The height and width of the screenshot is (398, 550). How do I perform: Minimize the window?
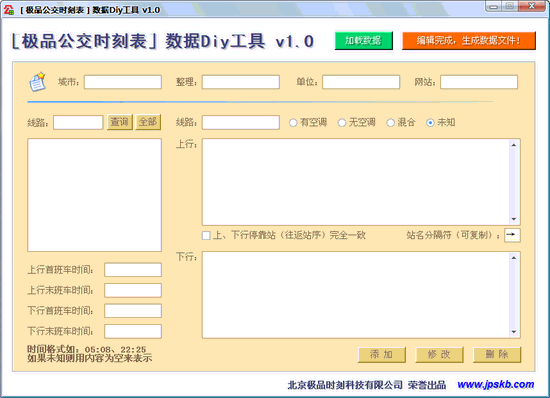click(x=494, y=6)
